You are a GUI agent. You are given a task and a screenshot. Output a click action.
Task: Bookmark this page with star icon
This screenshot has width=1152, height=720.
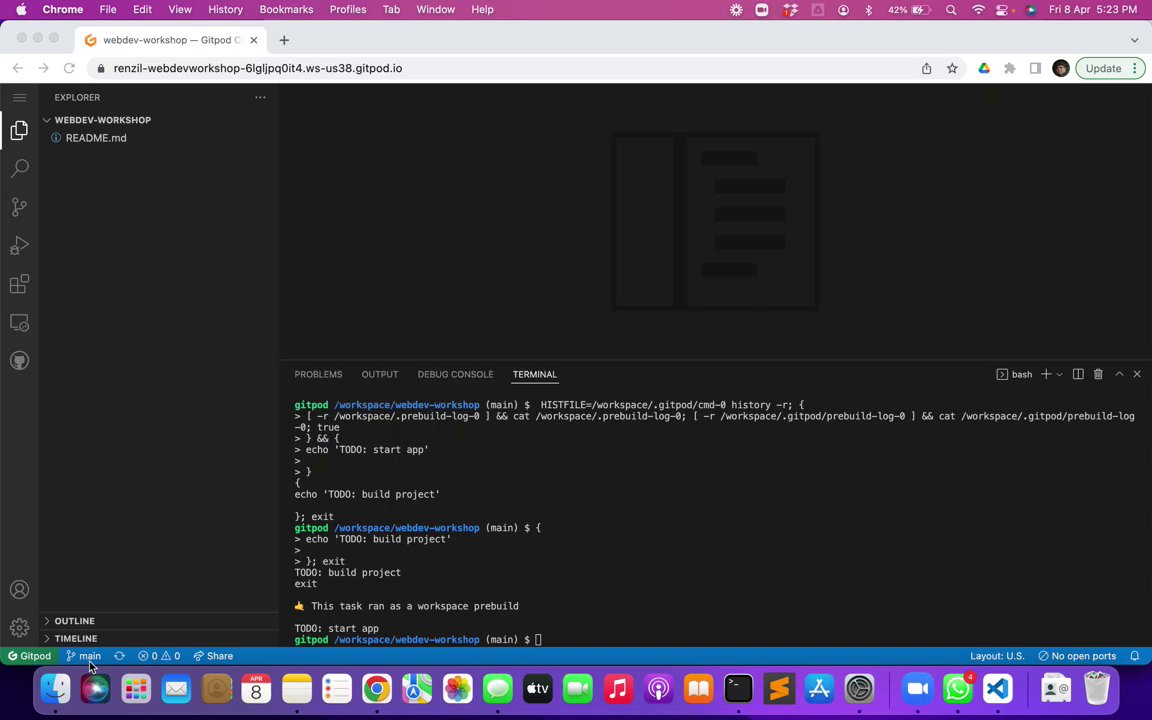tap(952, 68)
